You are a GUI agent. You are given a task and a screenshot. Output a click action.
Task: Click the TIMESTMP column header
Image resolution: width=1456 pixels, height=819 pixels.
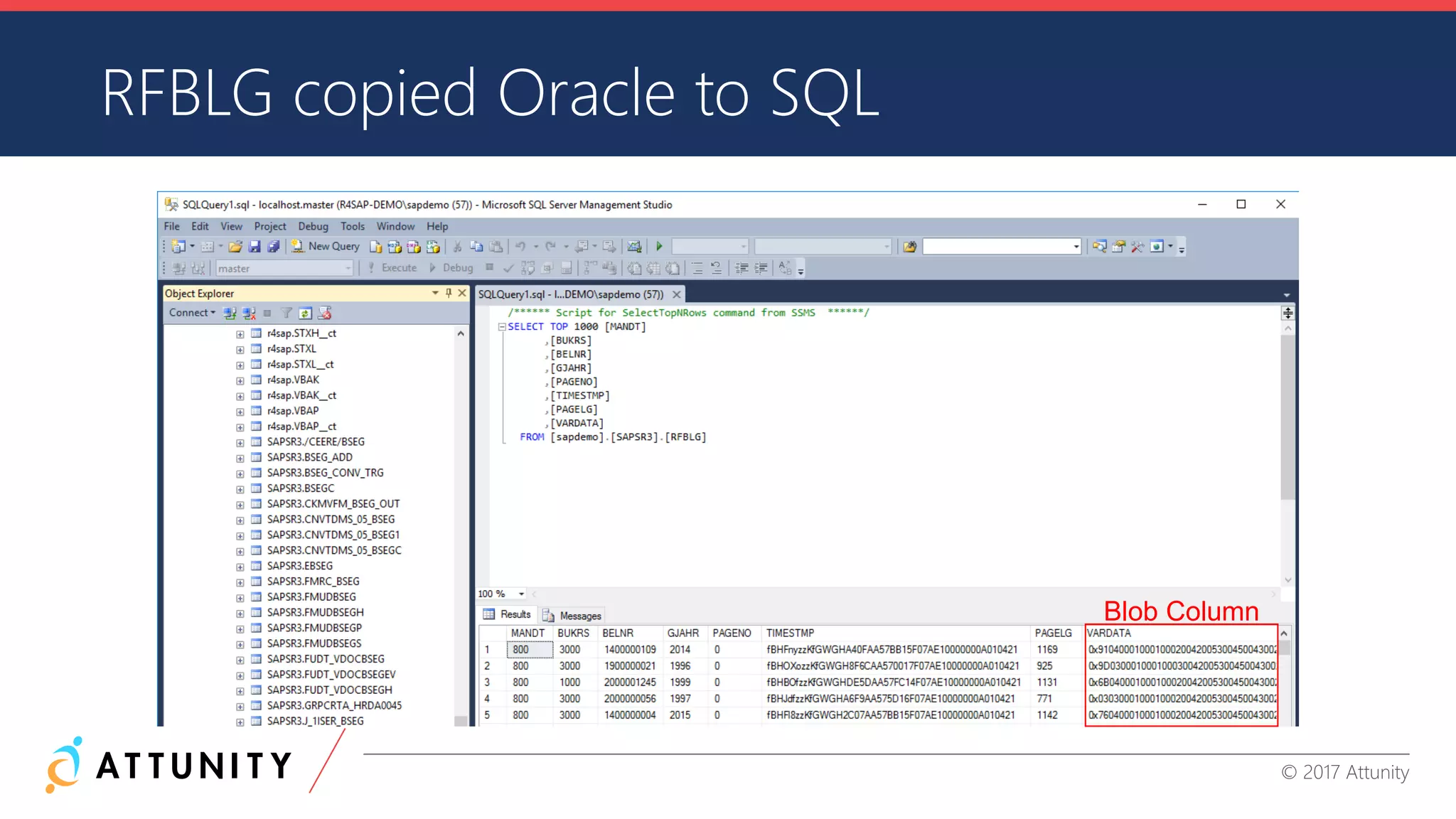(895, 633)
